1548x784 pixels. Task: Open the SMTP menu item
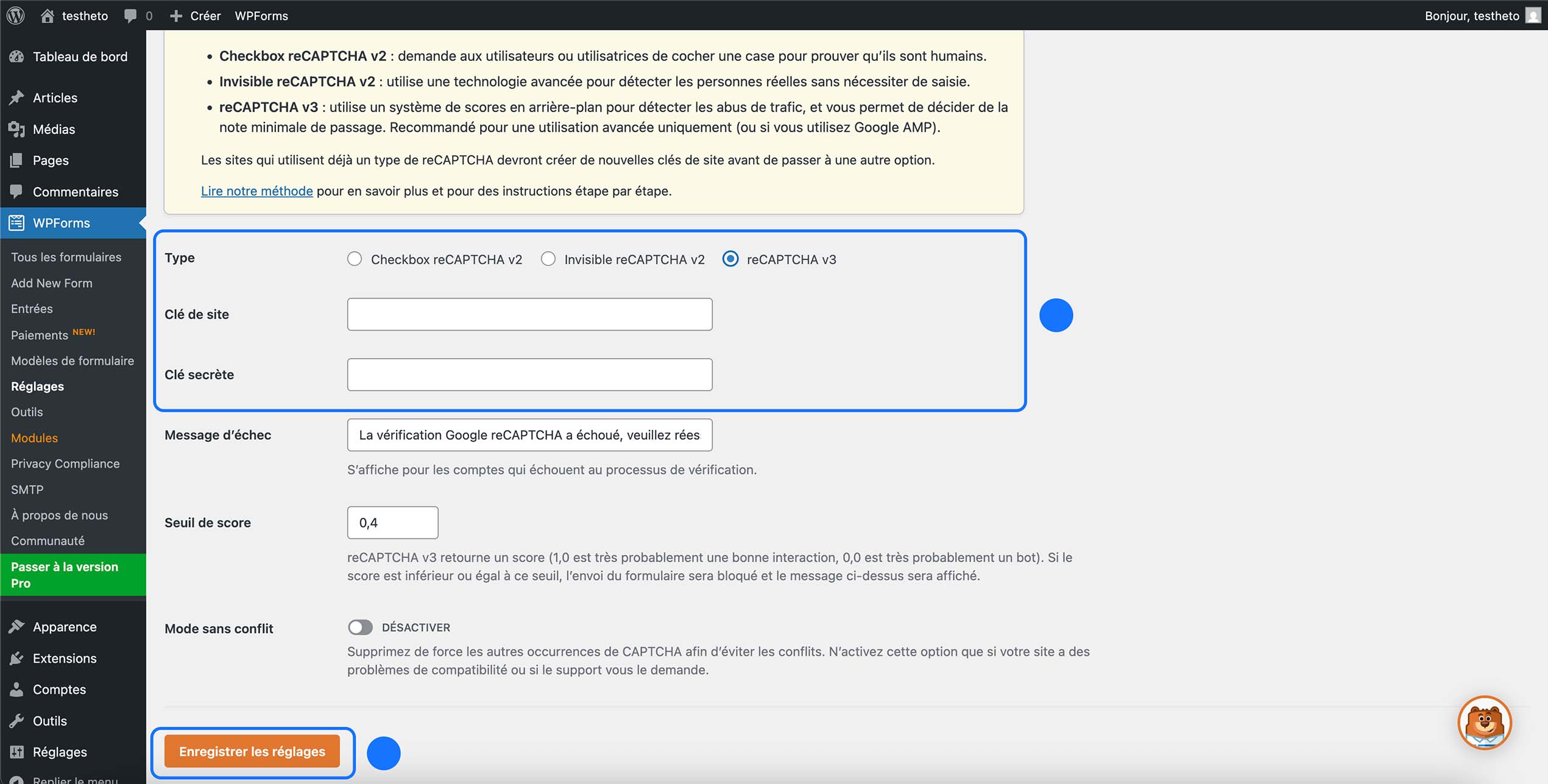26,489
